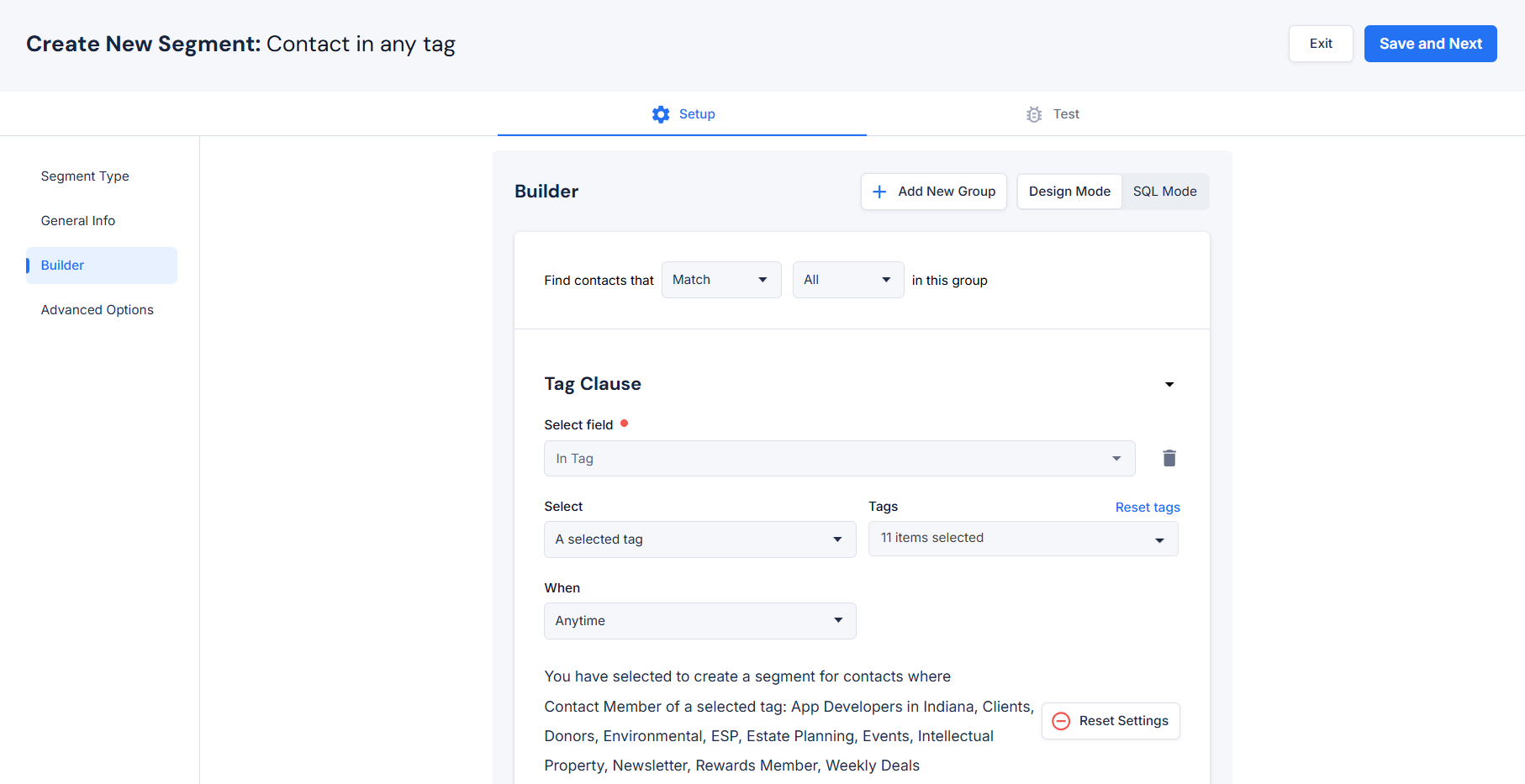Click the Test bug icon
Image resolution: width=1525 pixels, height=784 pixels.
pyautogui.click(x=1034, y=114)
